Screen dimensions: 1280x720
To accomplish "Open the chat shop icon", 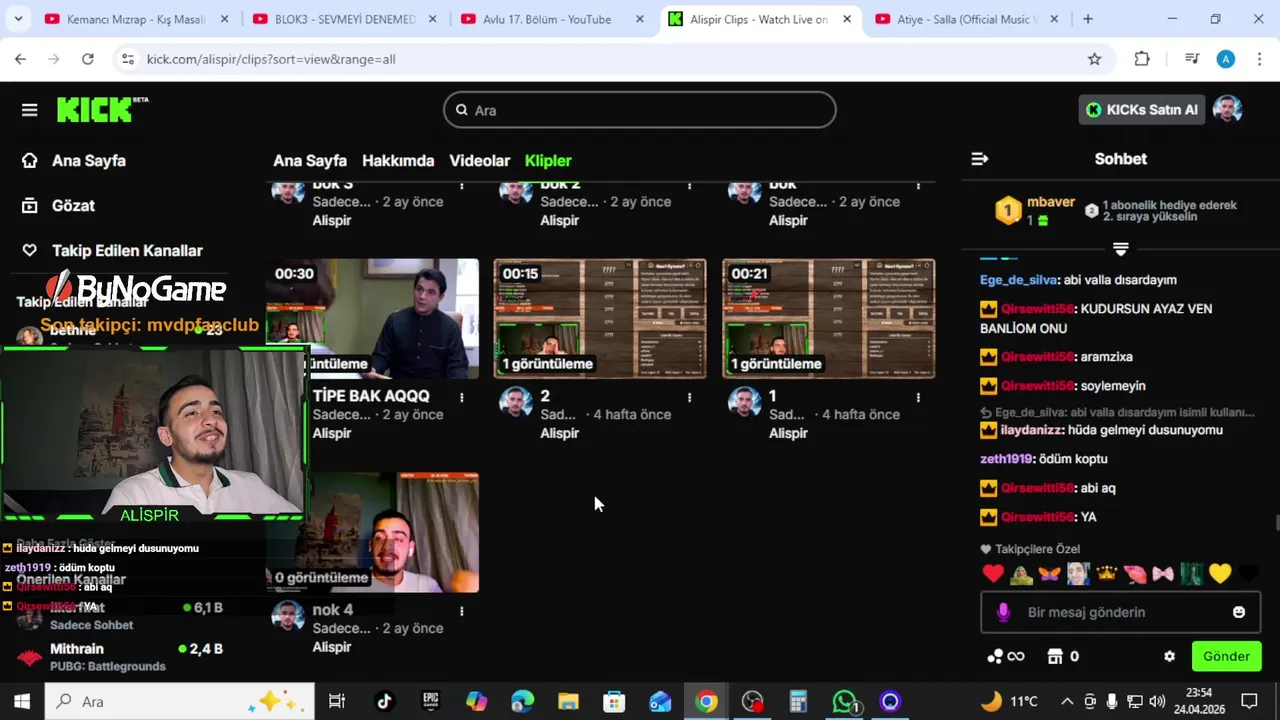I will pyautogui.click(x=1055, y=657).
